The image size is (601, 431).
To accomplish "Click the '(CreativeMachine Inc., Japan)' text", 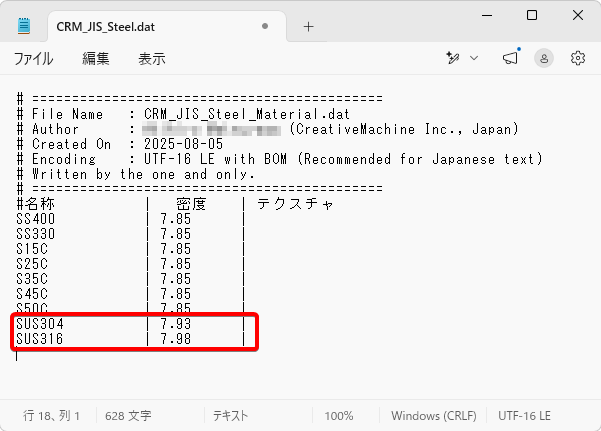I will pos(404,129).
